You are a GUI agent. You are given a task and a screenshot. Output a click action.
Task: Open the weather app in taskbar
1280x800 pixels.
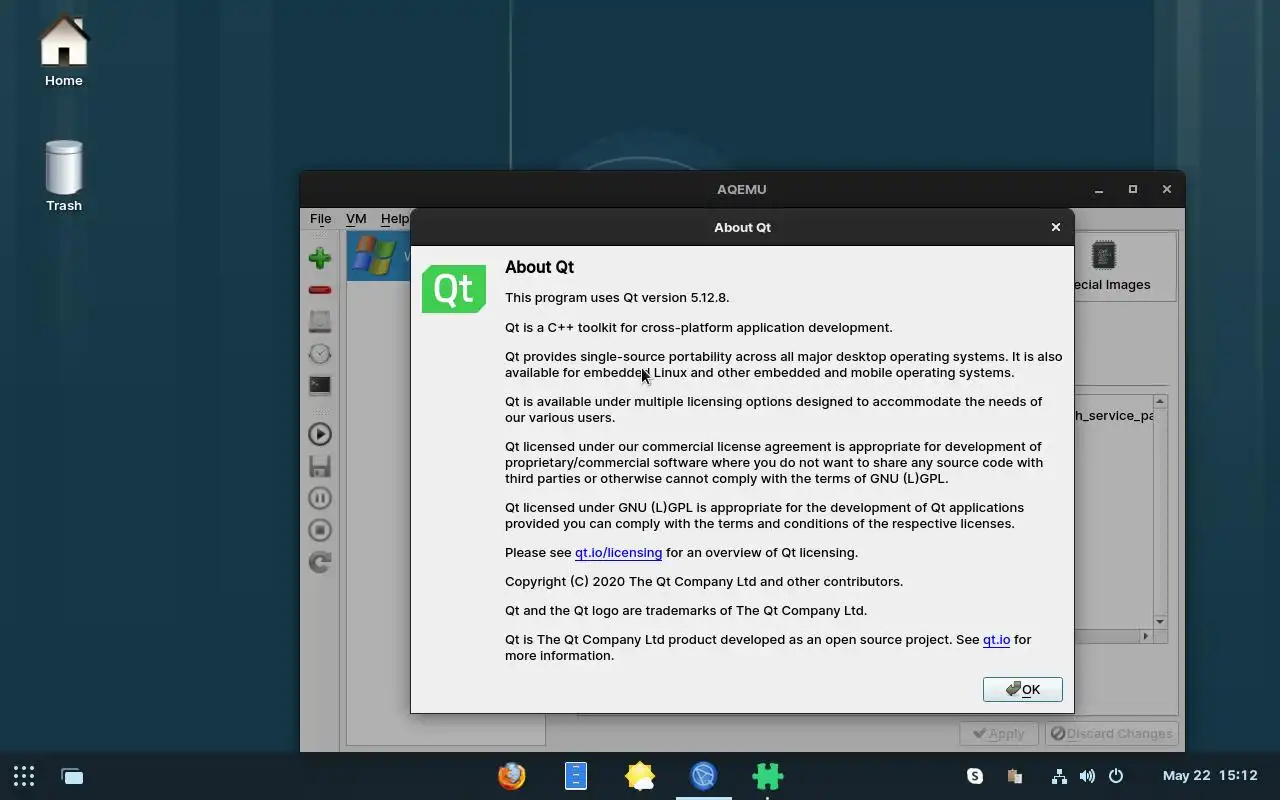click(x=640, y=776)
